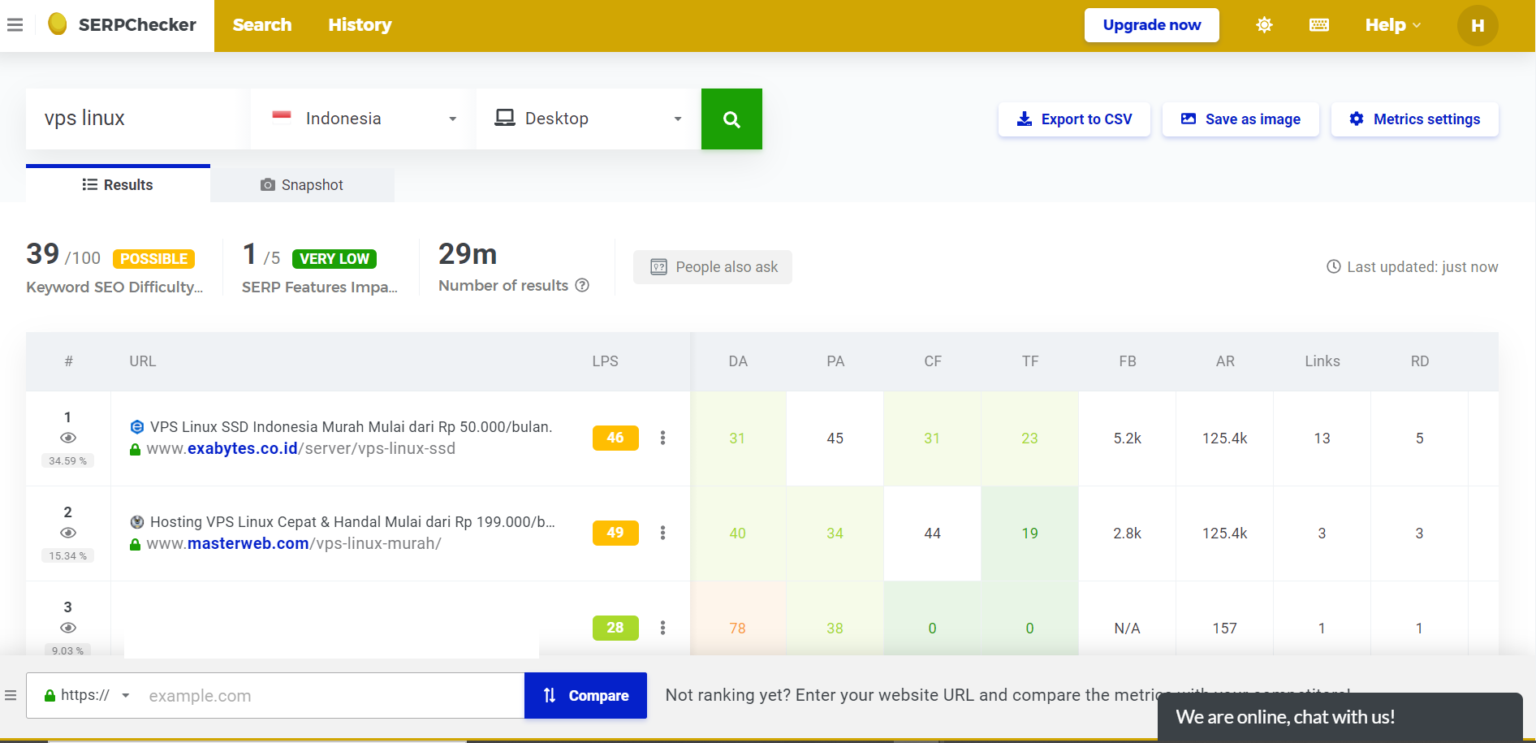Open the https:// protocol dropdown
The width and height of the screenshot is (1536, 743).
[x=86, y=695]
